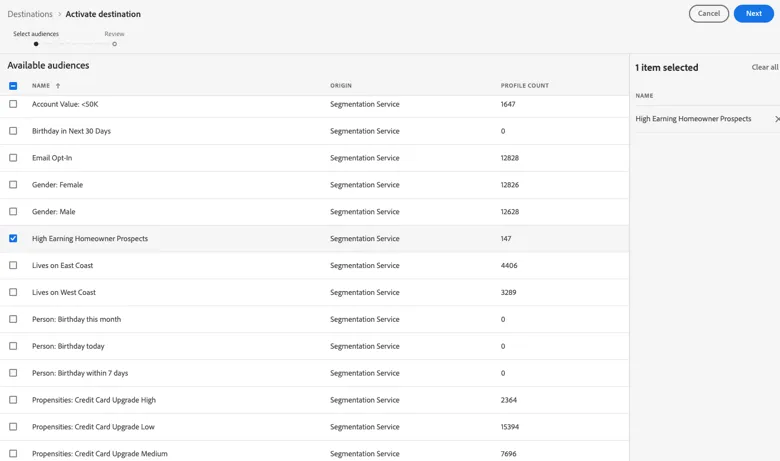Click profile count 2364
Image resolution: width=780 pixels, height=461 pixels.
508,399
